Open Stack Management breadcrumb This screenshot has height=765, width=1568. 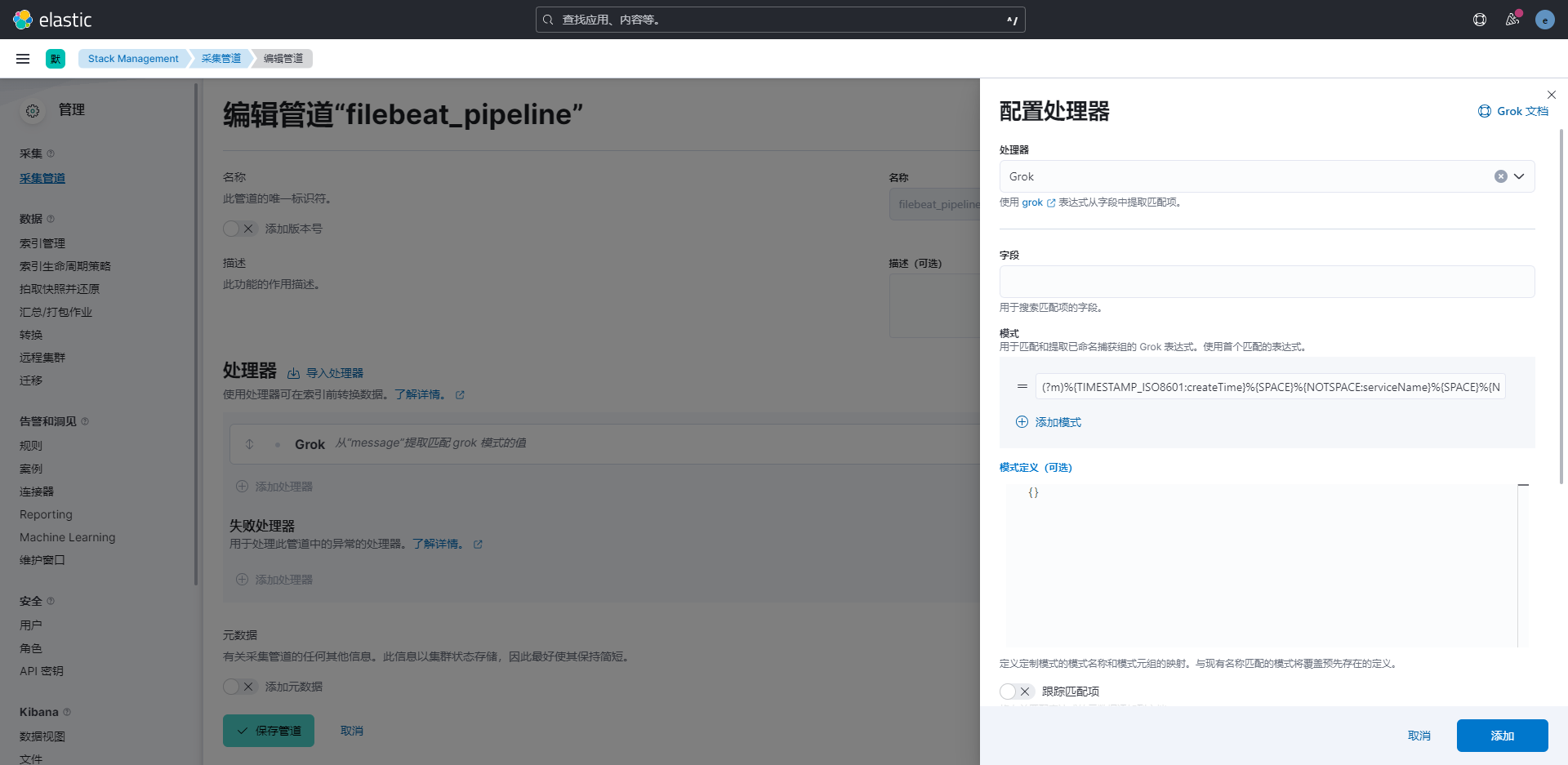(133, 59)
